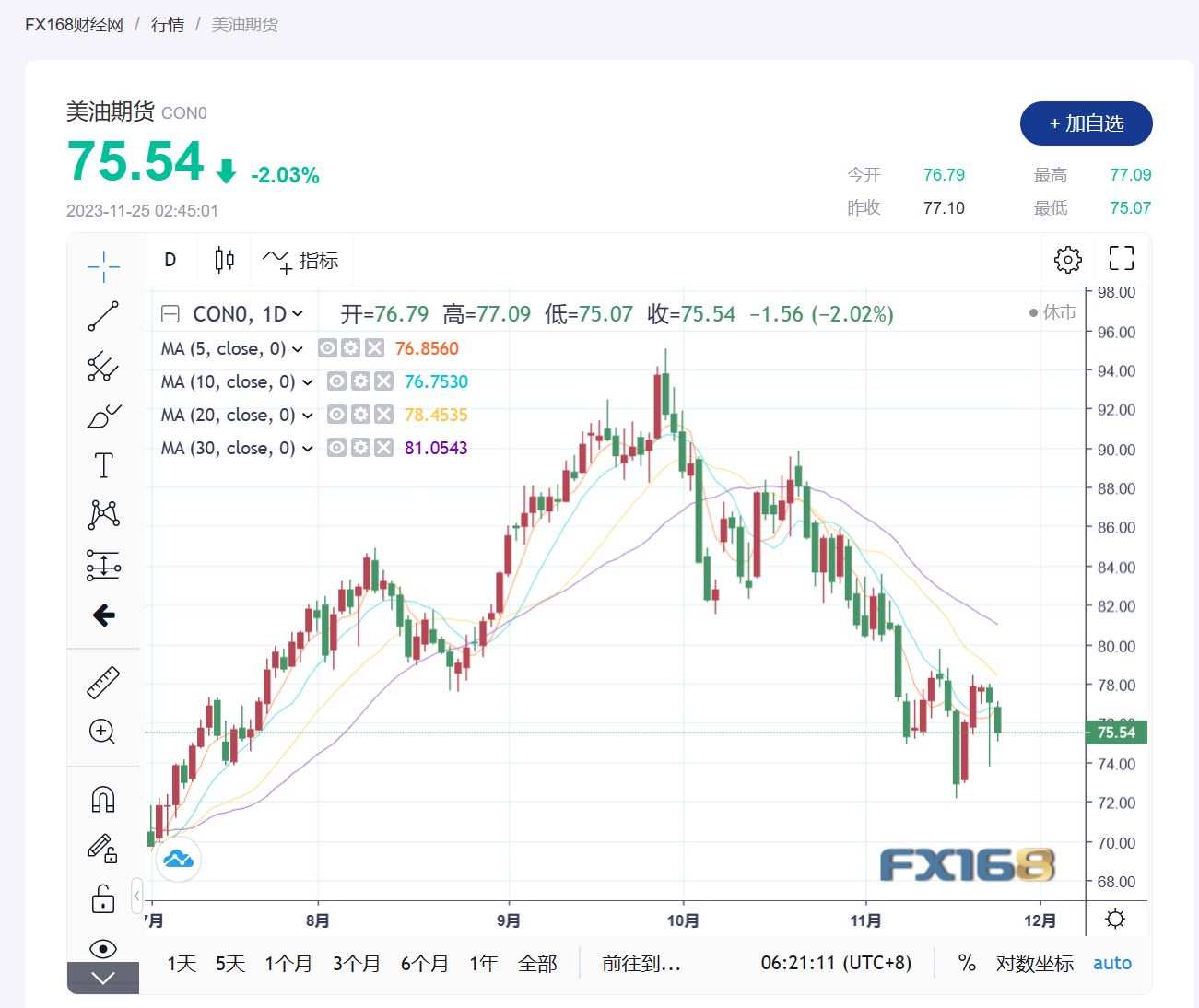Toggle lock all drawing tools
The width and height of the screenshot is (1199, 1008).
103,898
